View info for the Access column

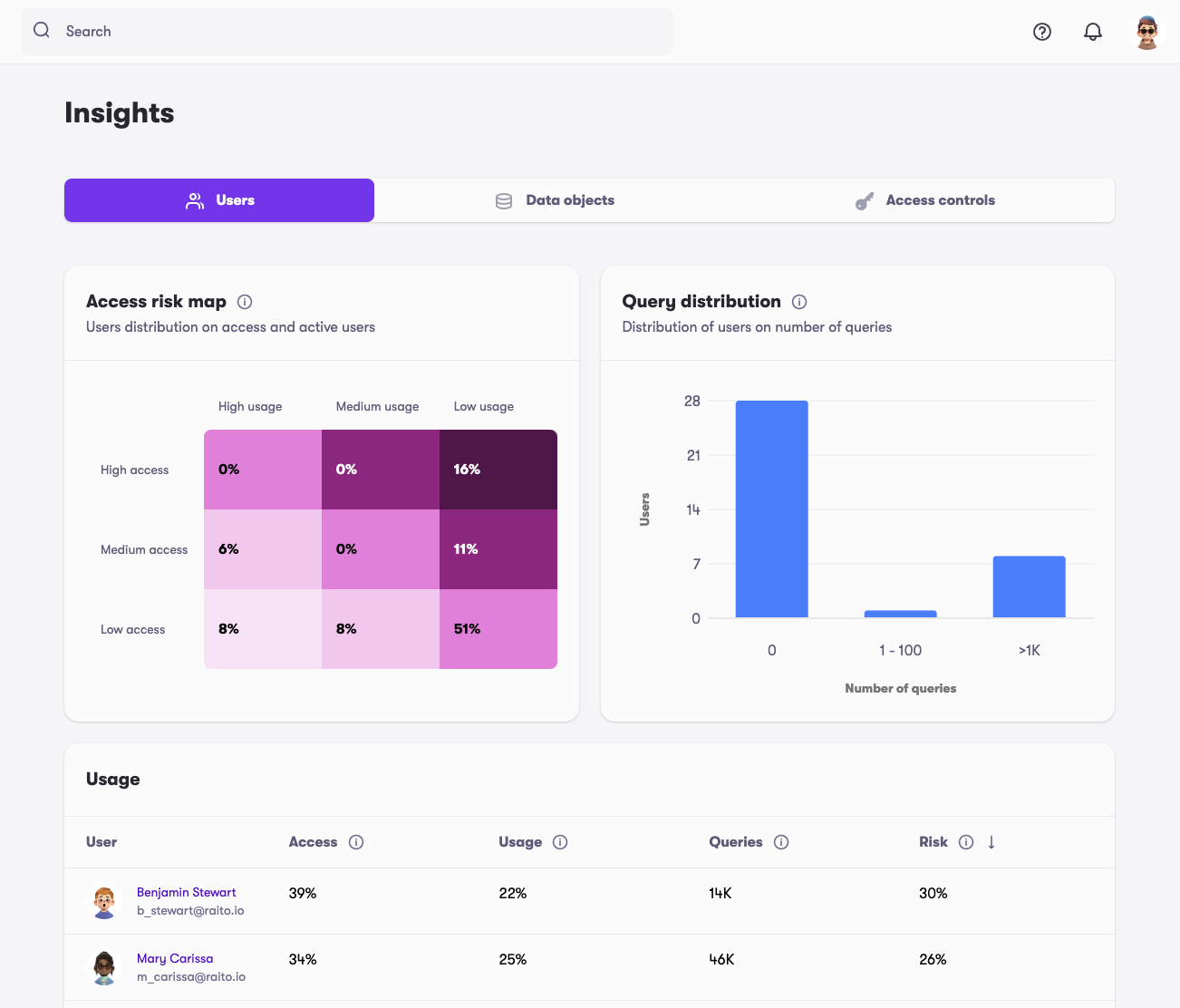tap(356, 842)
